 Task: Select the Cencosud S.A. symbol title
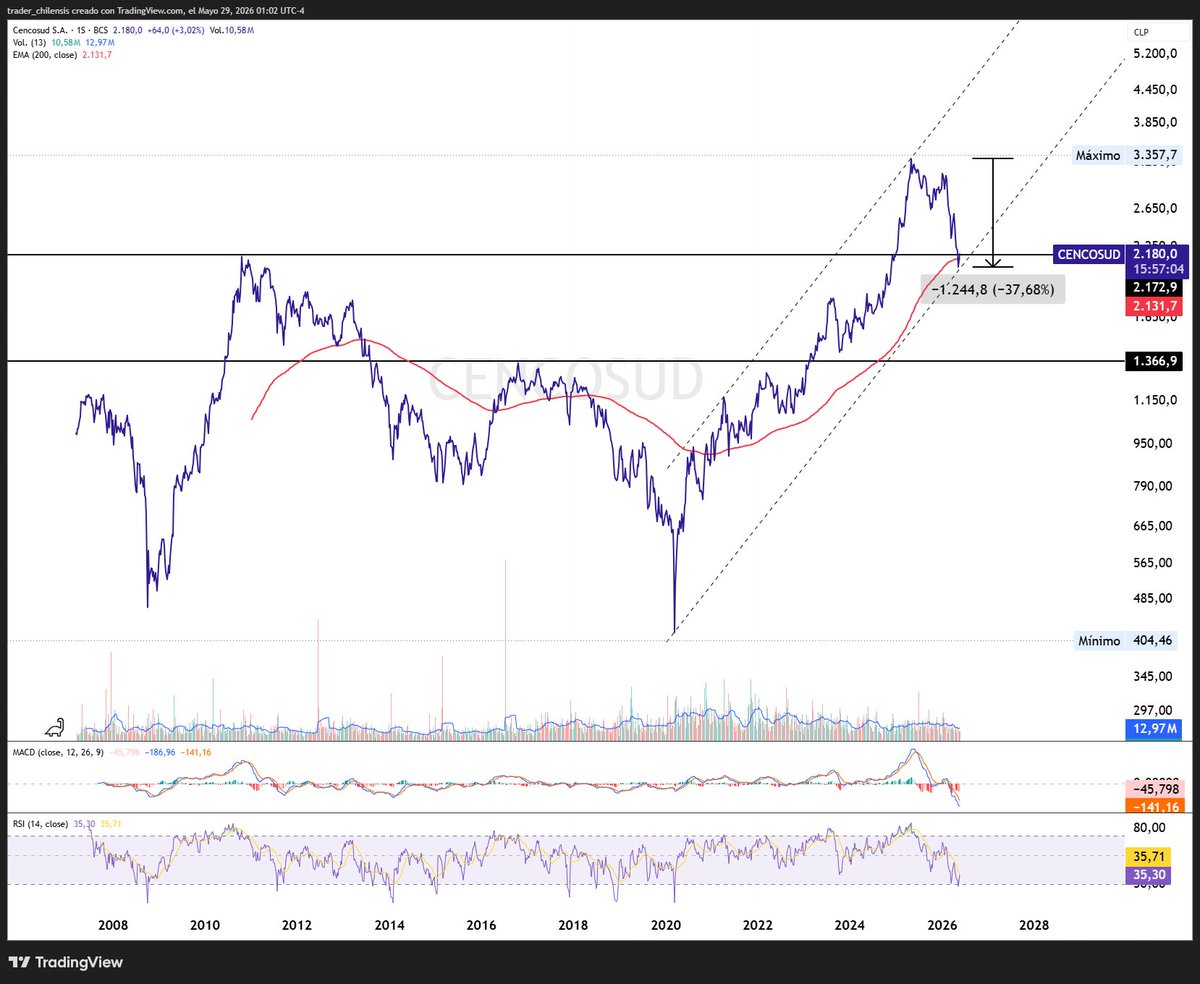pos(40,31)
